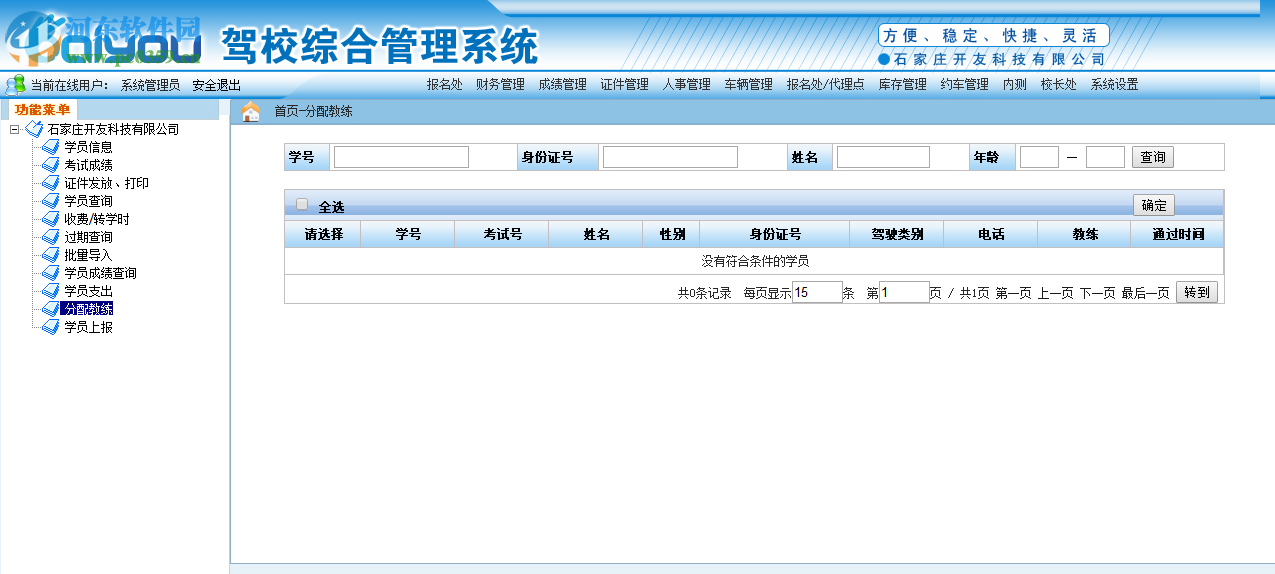This screenshot has width=1275, height=574.
Task: Click the 安全退出 logout link
Action: tap(216, 85)
